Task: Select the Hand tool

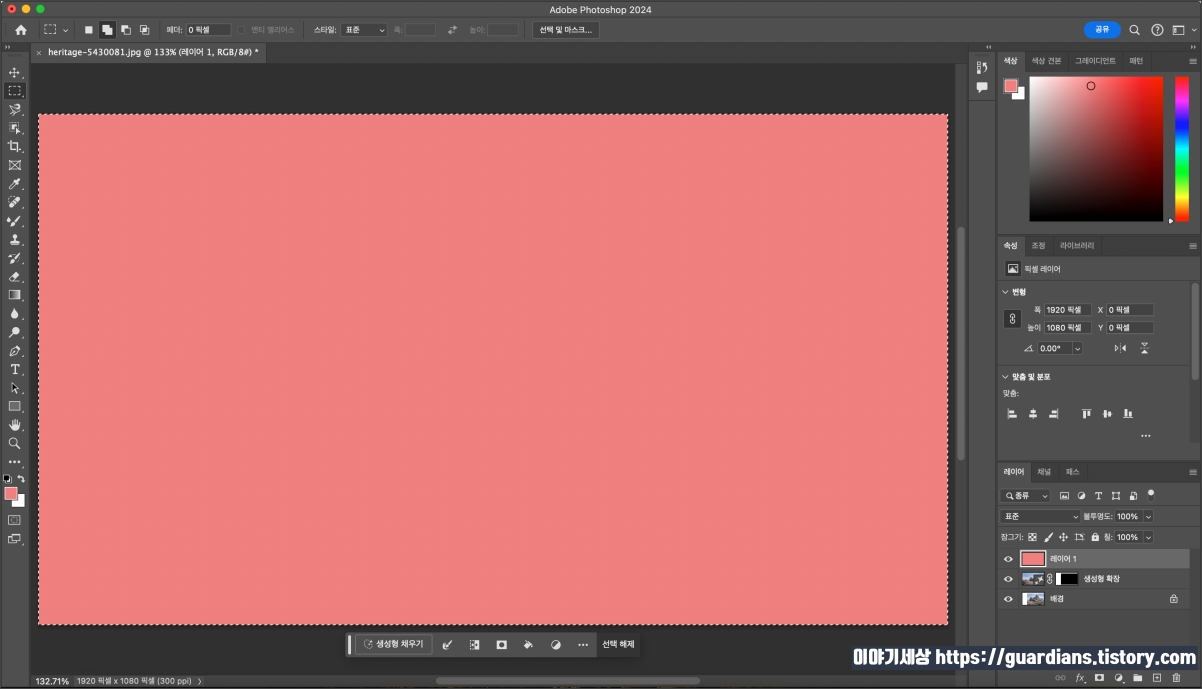Action: tap(14, 425)
